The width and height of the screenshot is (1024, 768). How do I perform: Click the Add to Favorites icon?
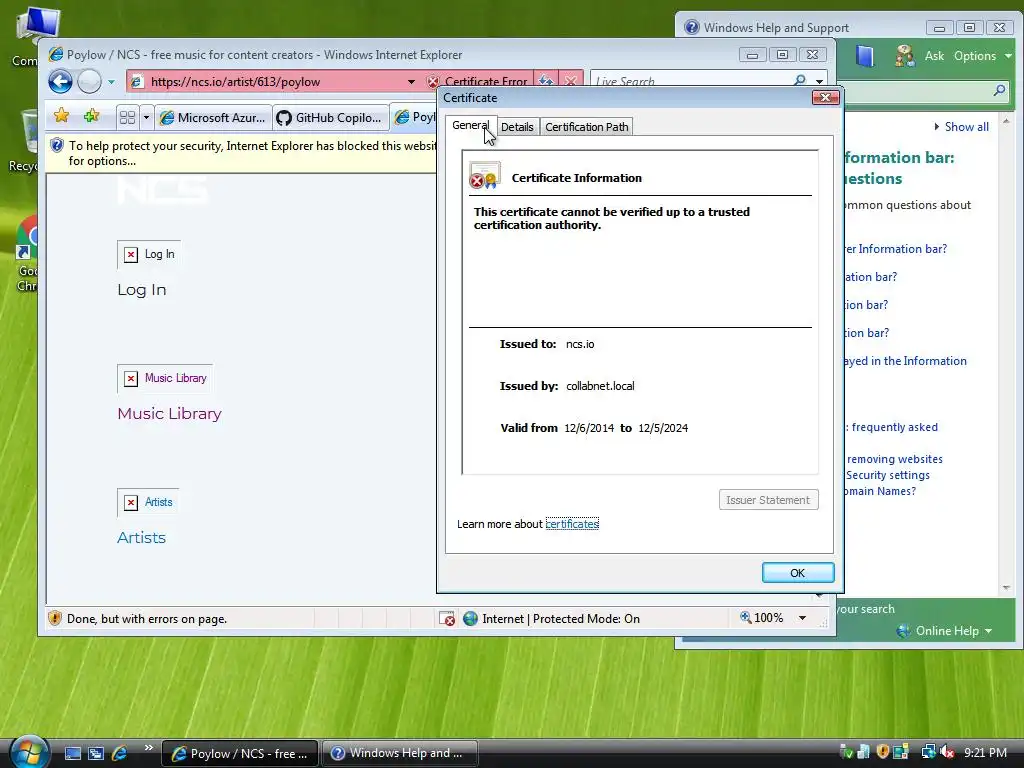[x=91, y=116]
